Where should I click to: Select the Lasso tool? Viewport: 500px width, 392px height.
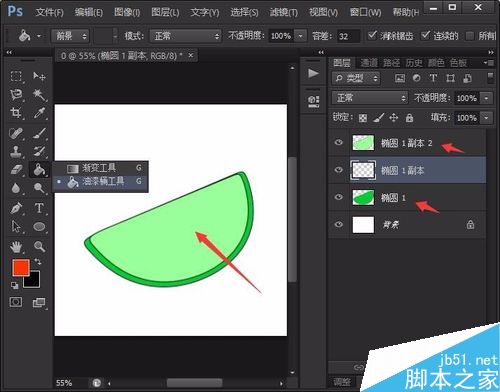coord(16,95)
